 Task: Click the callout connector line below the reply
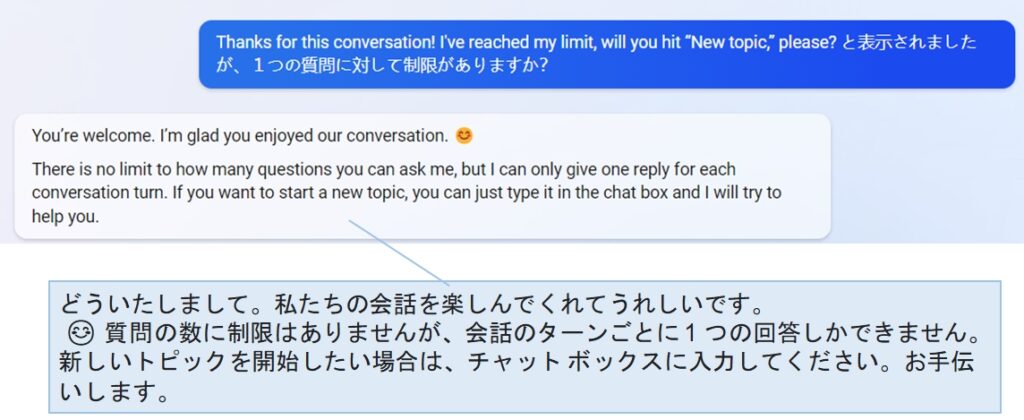tap(399, 252)
